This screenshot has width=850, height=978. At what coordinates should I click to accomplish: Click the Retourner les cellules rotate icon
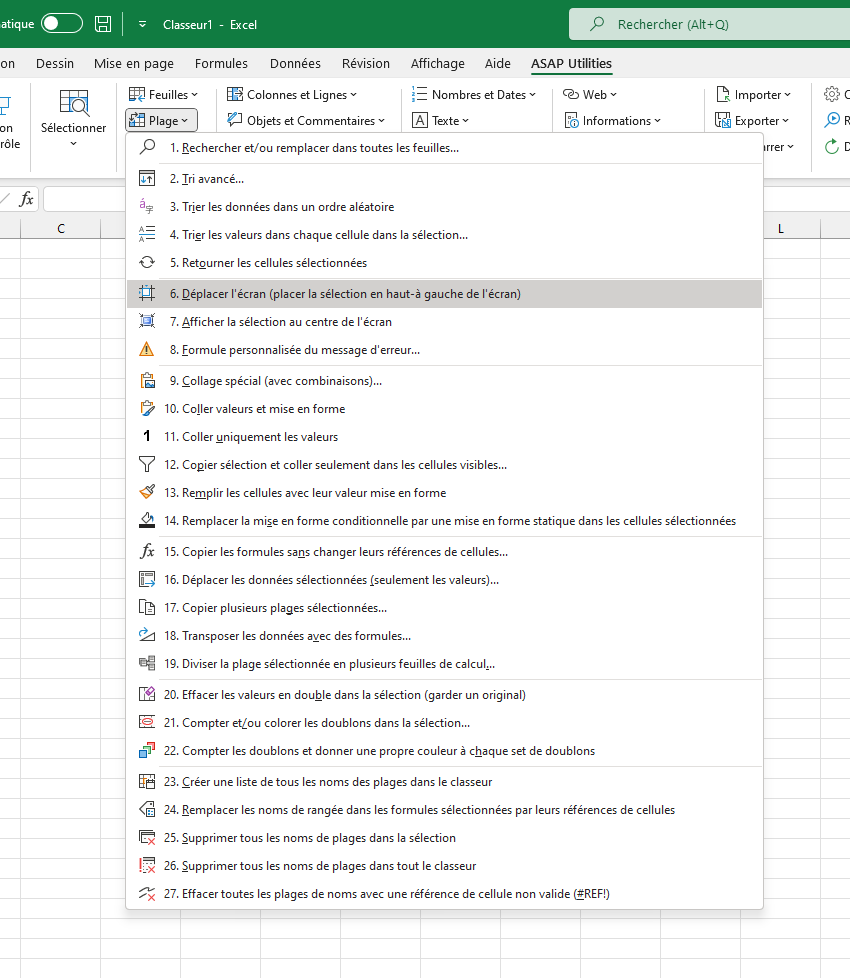tap(147, 263)
